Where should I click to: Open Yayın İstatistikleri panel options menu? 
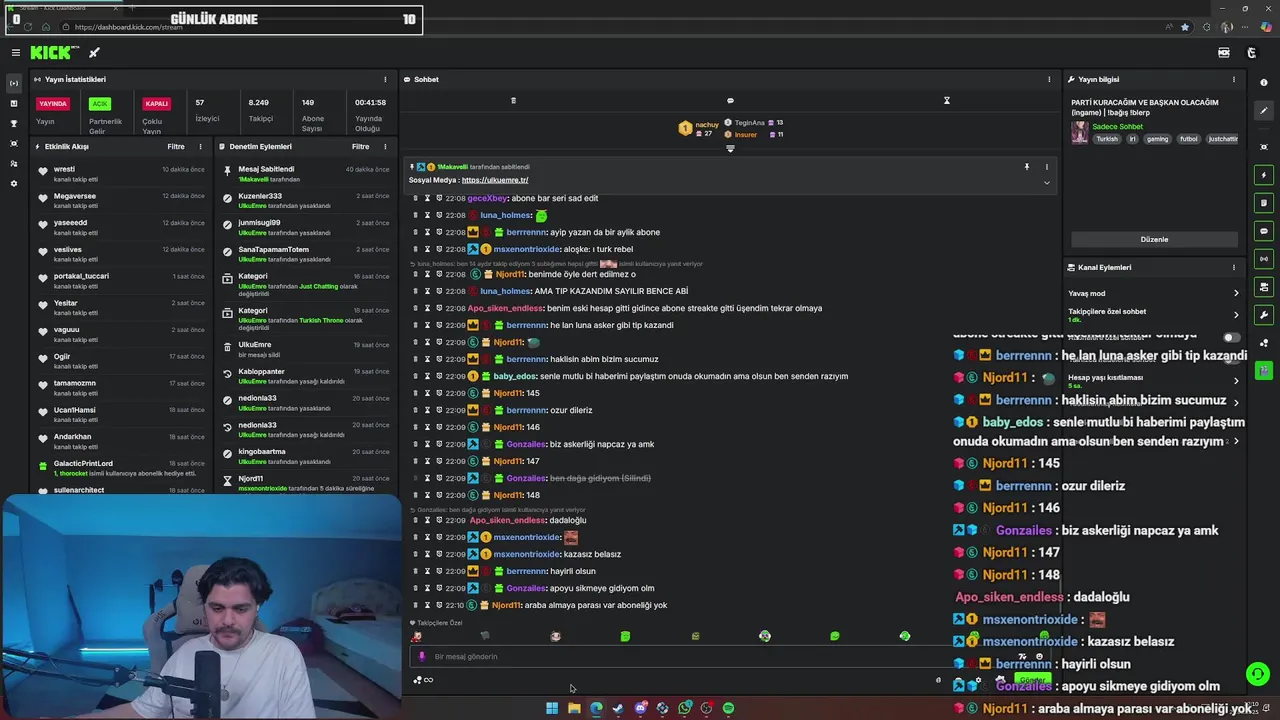pos(385,79)
